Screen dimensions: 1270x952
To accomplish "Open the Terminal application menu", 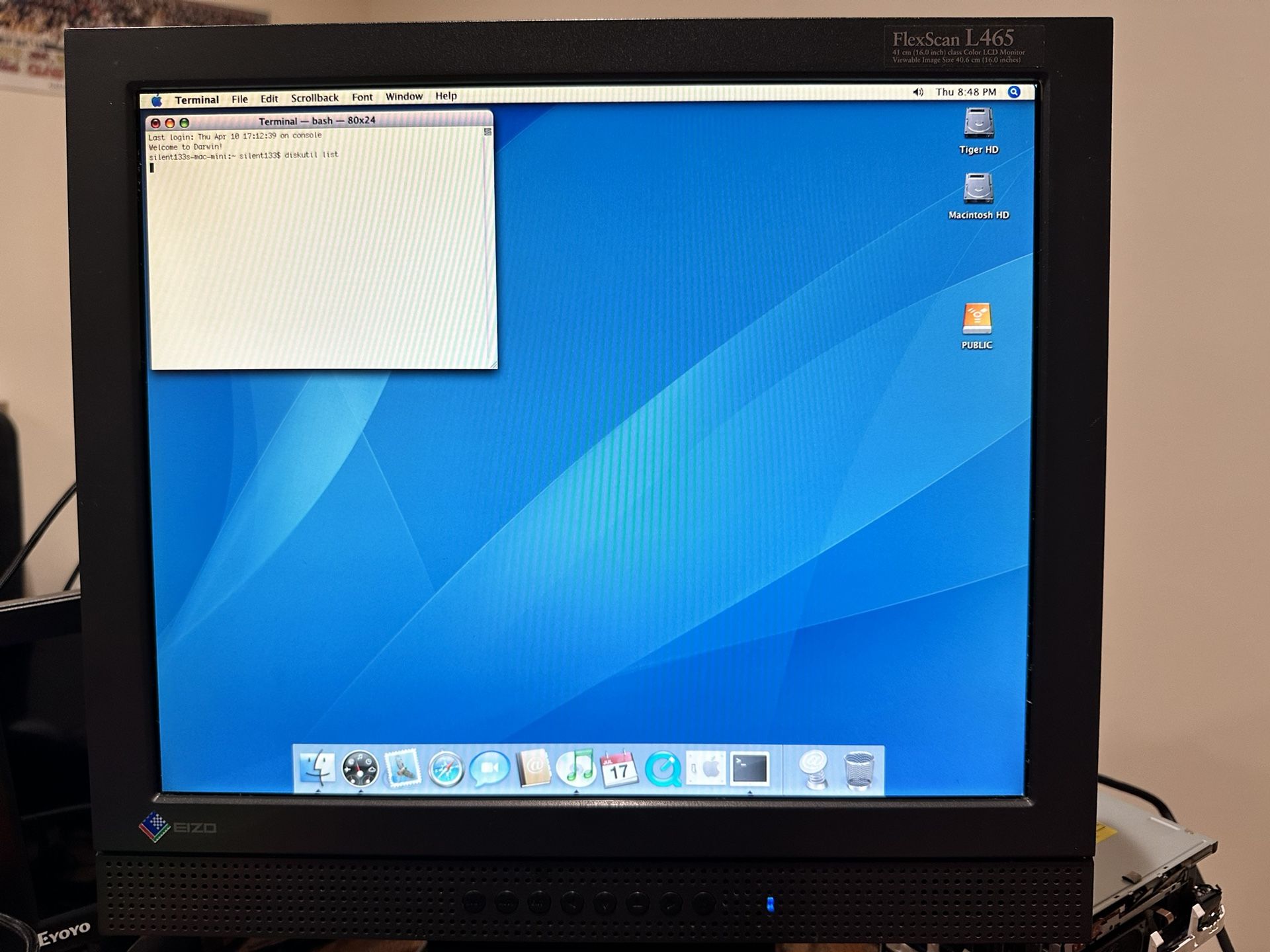I will click(x=196, y=100).
